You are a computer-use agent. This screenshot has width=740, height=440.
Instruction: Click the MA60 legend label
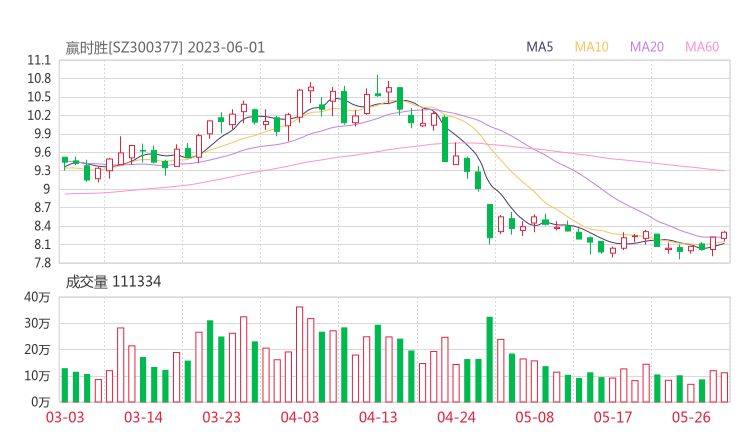coord(702,47)
